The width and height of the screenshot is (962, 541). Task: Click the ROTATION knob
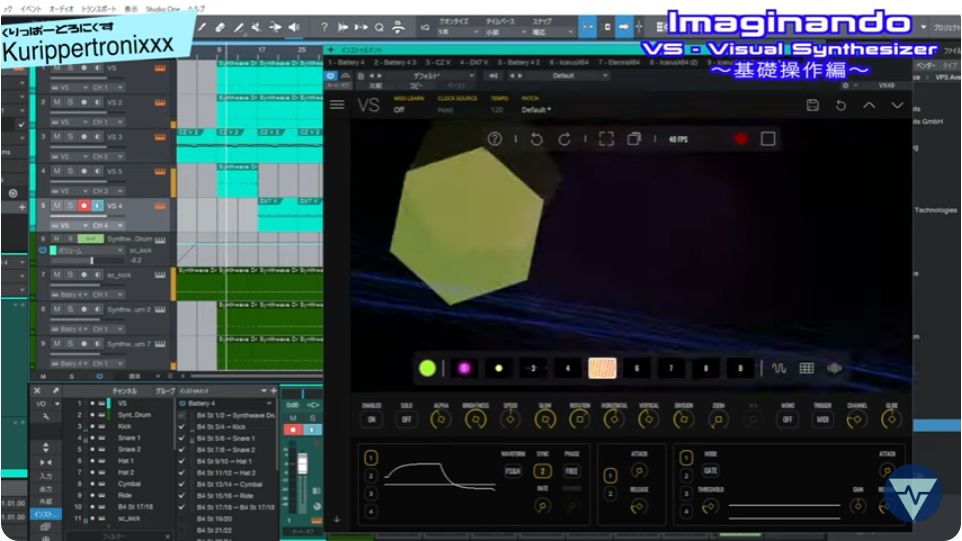(x=579, y=420)
